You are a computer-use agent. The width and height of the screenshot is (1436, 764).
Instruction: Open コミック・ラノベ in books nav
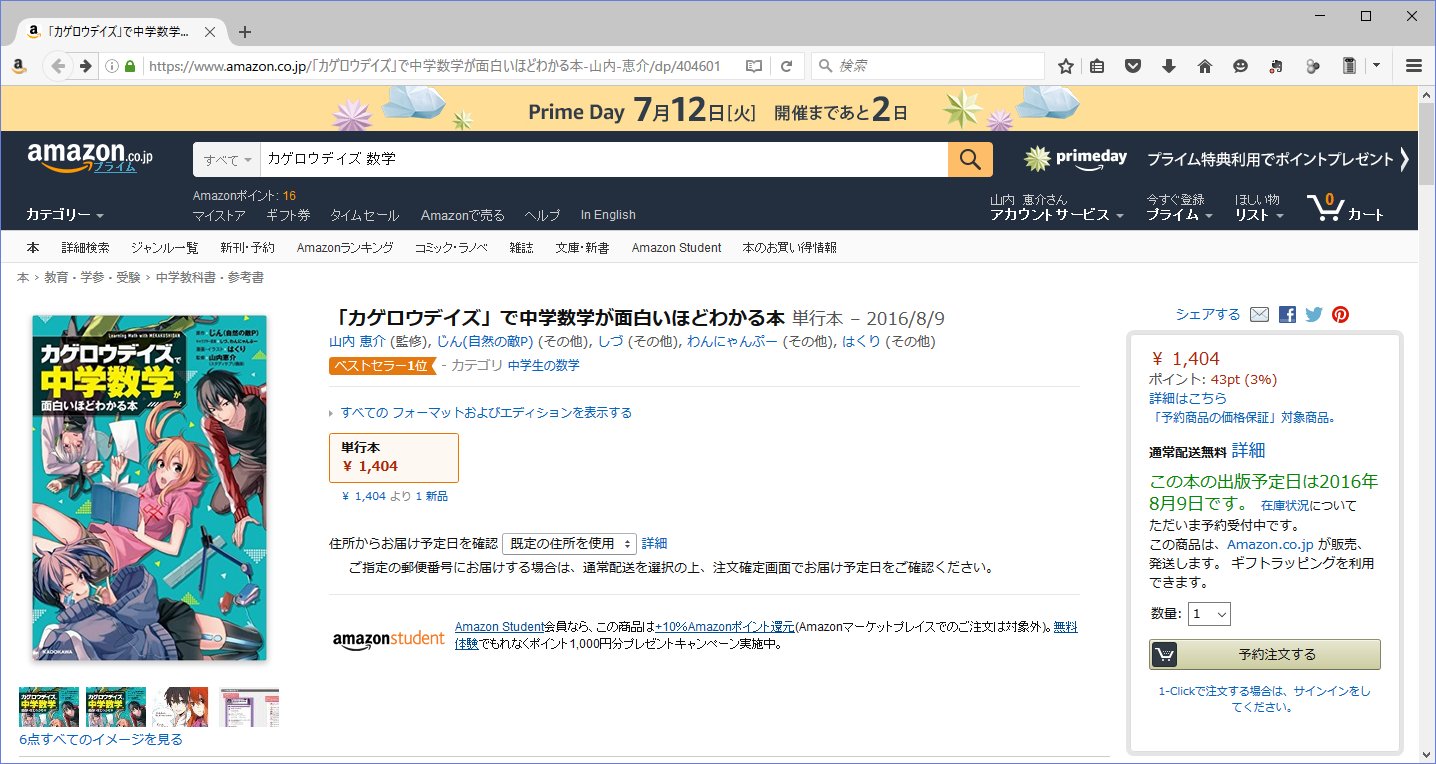451,247
